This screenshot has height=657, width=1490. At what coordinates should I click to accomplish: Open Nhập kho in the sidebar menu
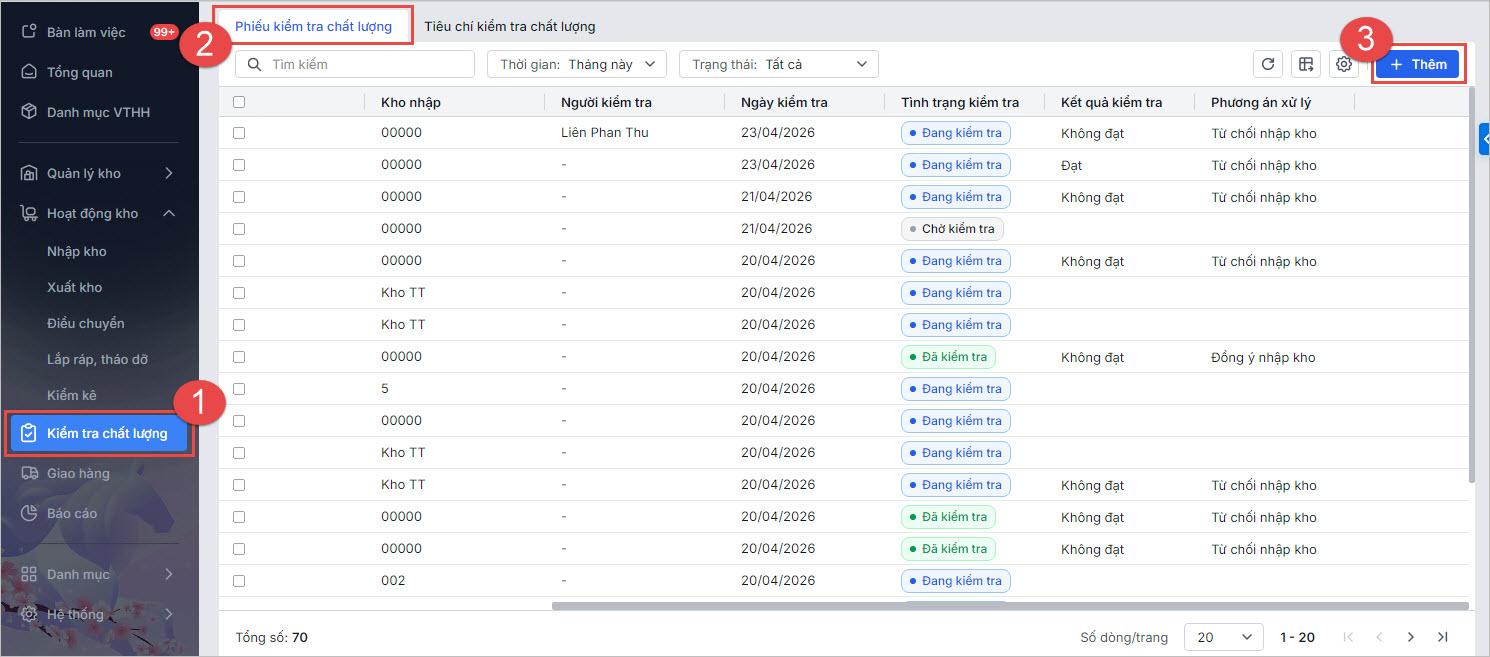coord(76,251)
